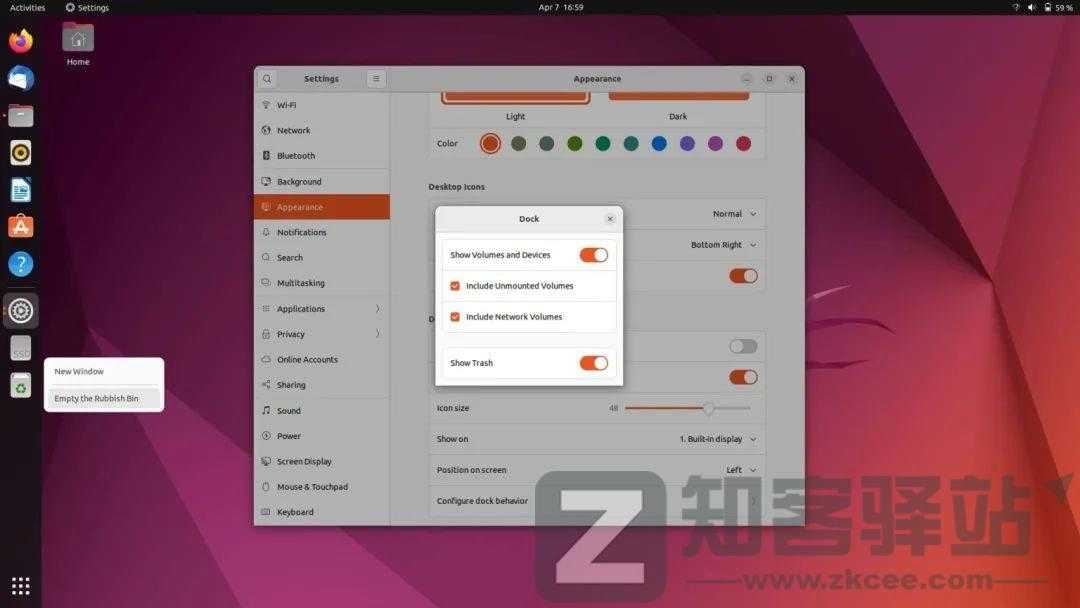The height and width of the screenshot is (608, 1080).
Task: Select New Window from the context menu
Action: [78, 370]
